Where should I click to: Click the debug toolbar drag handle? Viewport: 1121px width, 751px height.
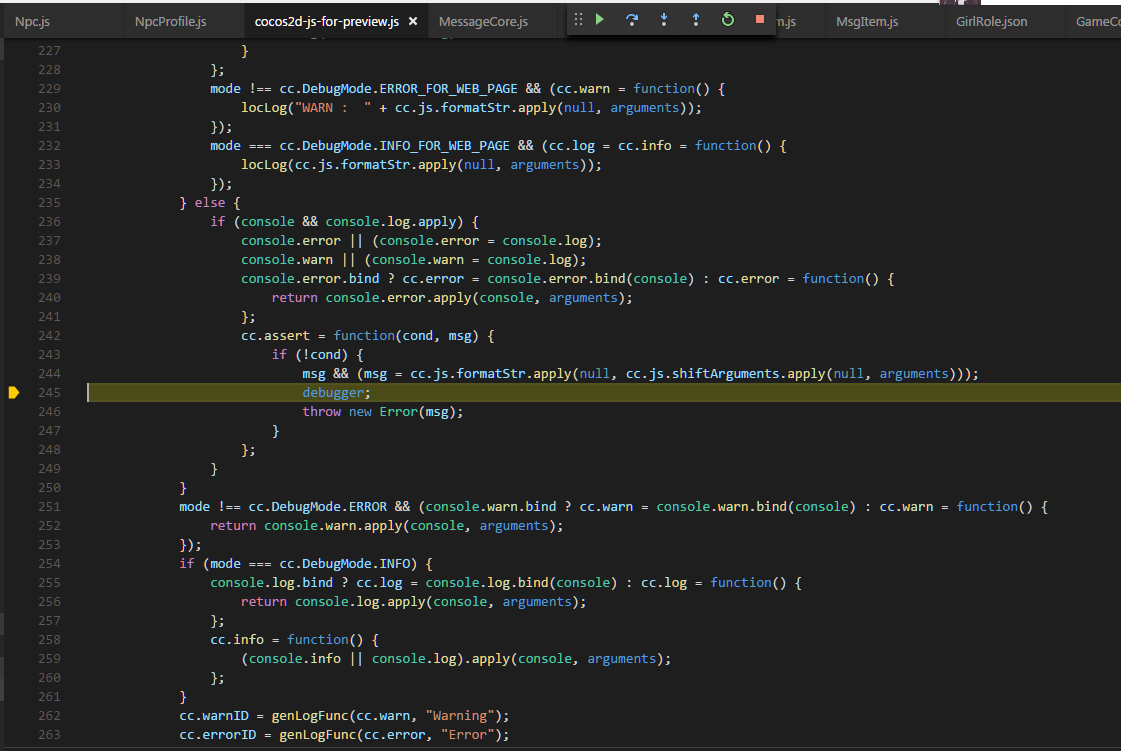click(x=578, y=20)
